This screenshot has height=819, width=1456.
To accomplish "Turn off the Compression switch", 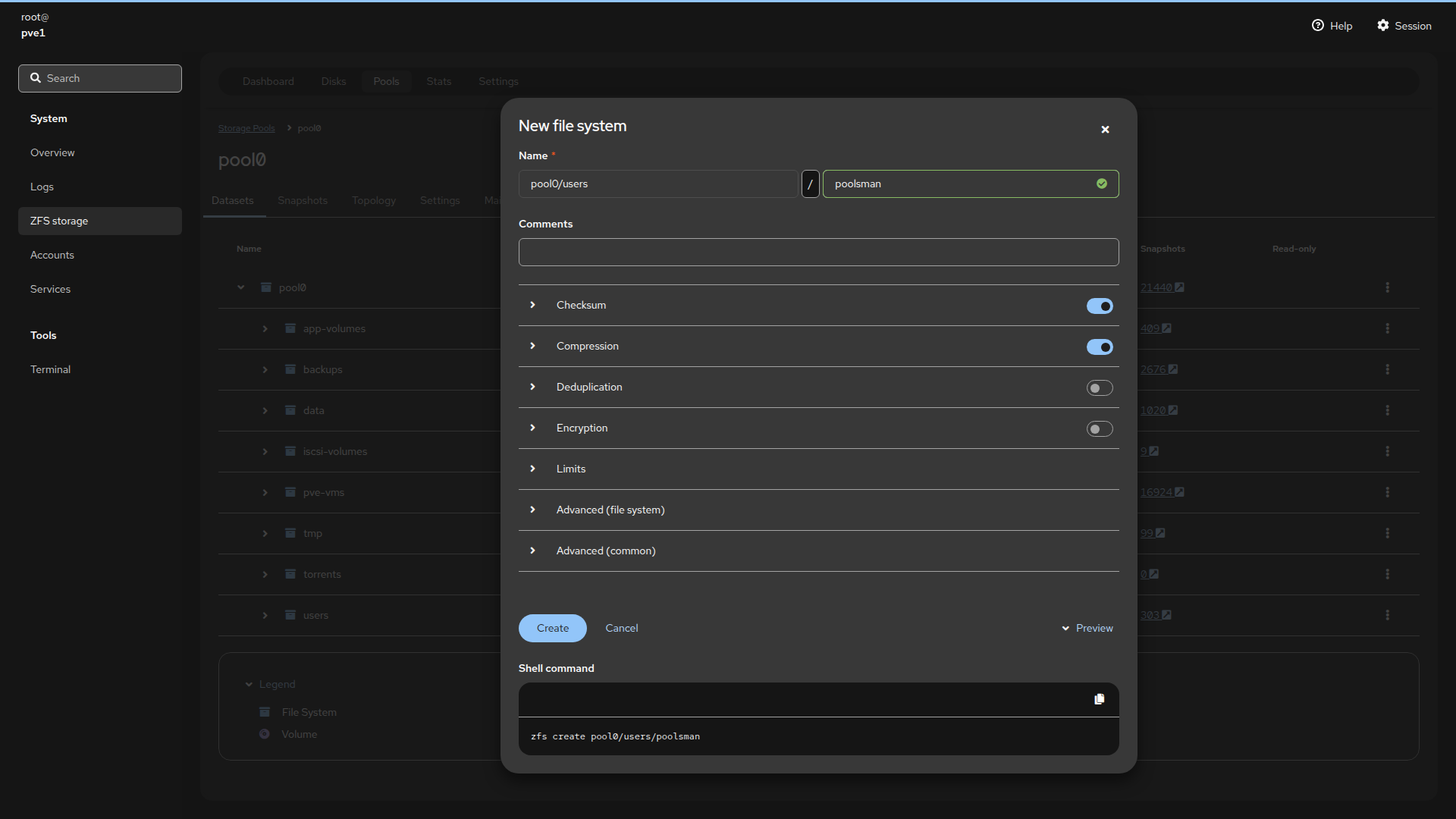I will (1099, 347).
